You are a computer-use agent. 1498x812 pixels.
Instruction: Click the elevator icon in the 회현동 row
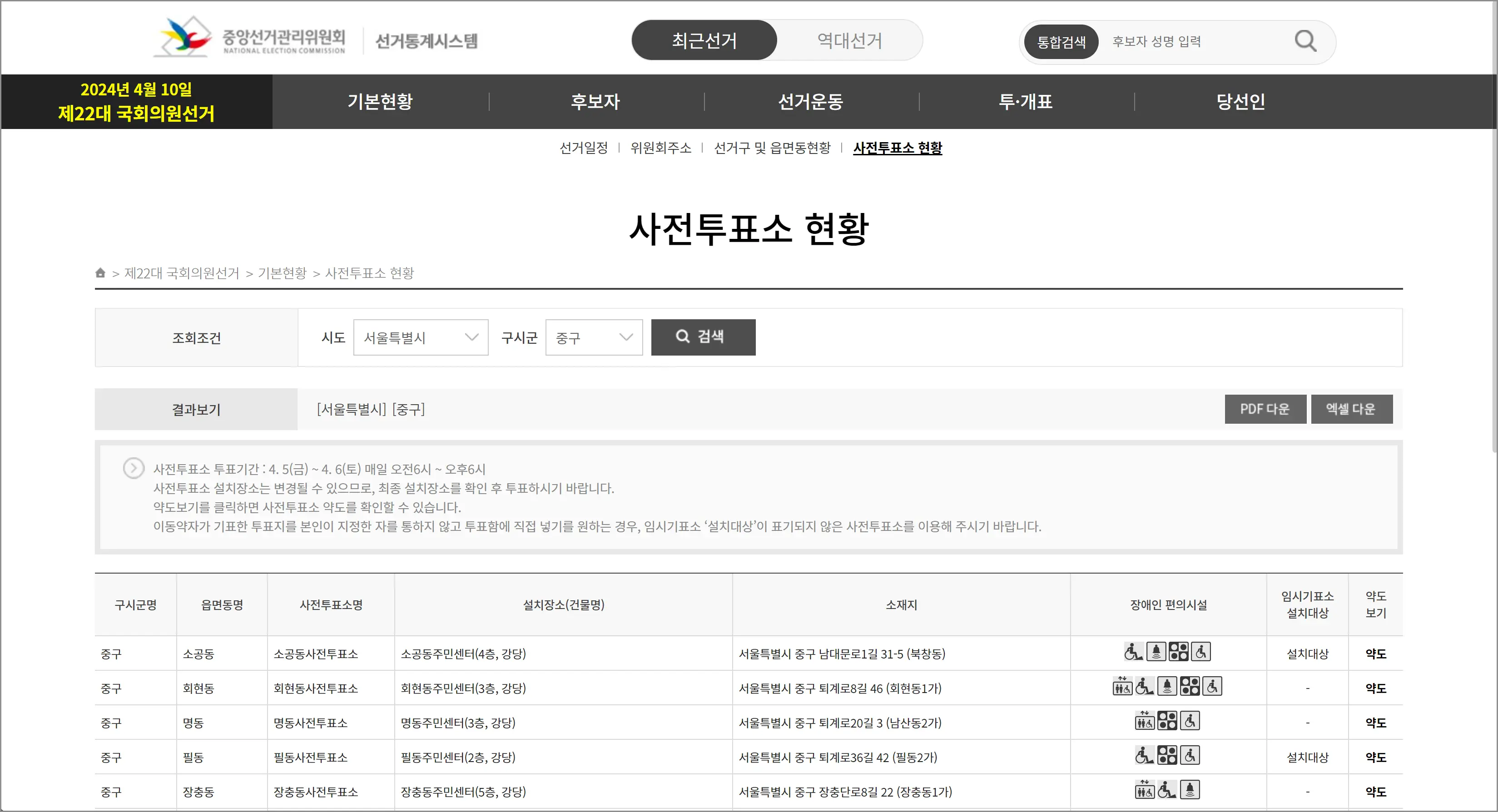(x=1122, y=687)
